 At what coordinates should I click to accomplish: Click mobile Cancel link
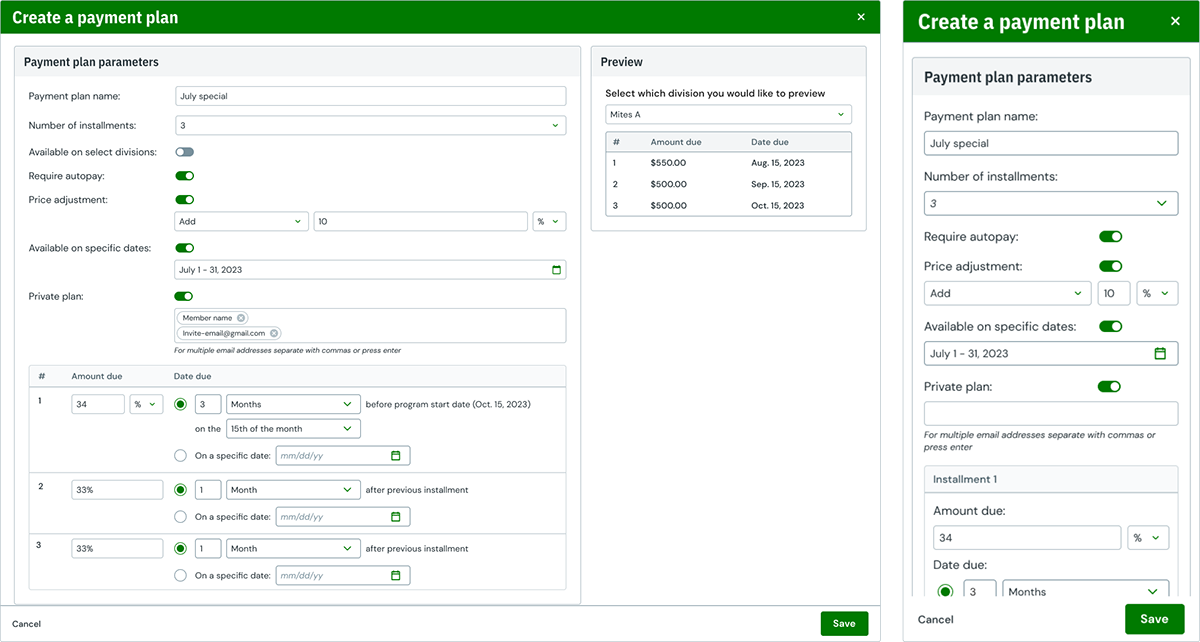point(936,620)
